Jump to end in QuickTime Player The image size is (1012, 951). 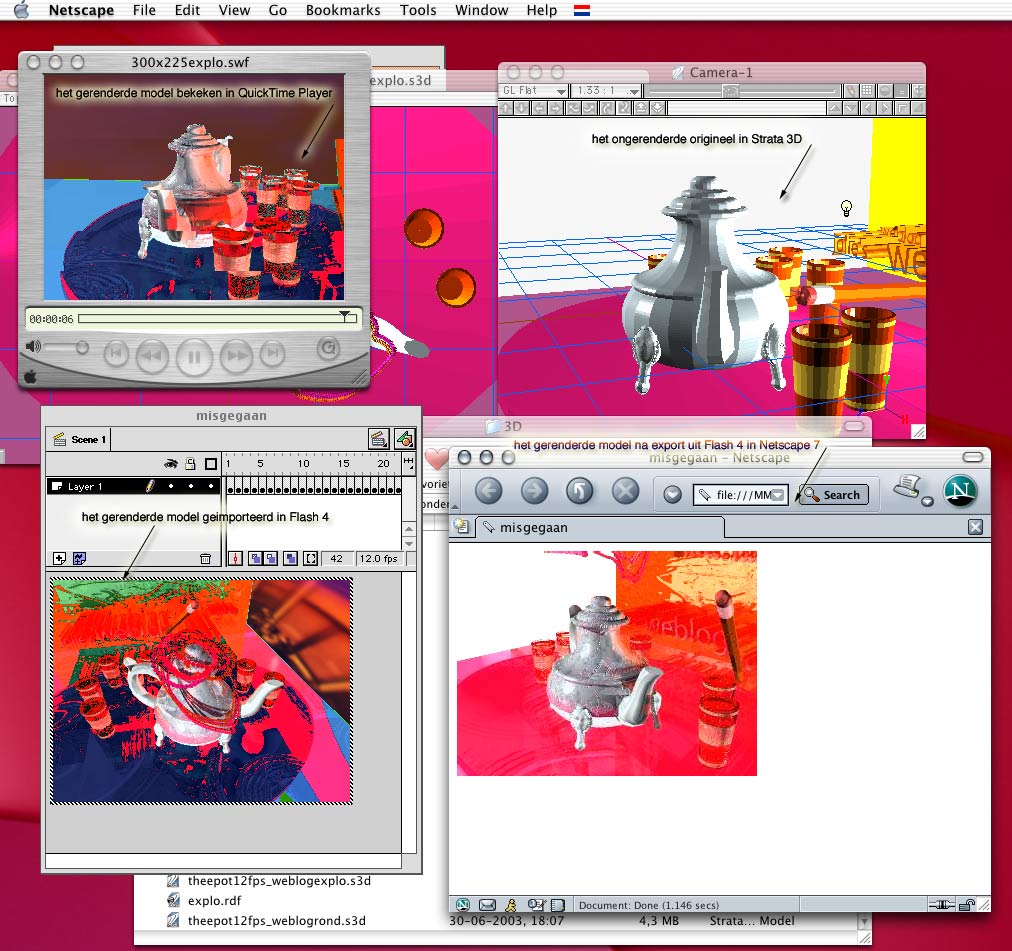[272, 353]
